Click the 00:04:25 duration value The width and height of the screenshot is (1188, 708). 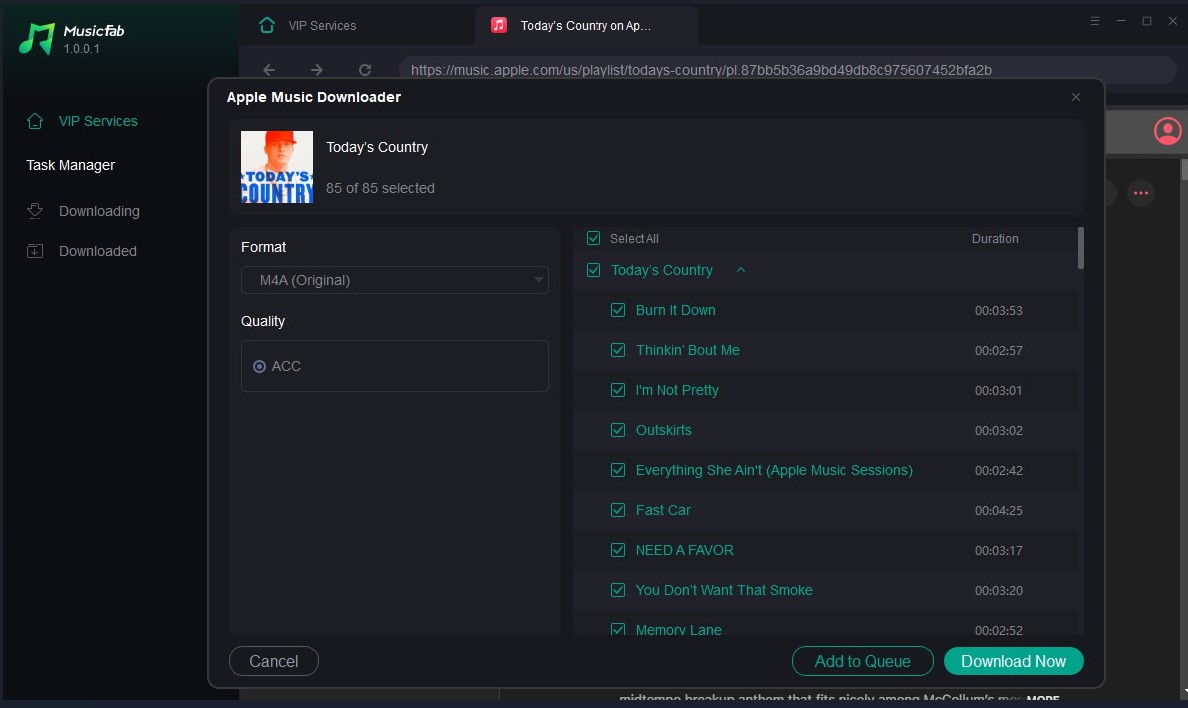[999, 510]
